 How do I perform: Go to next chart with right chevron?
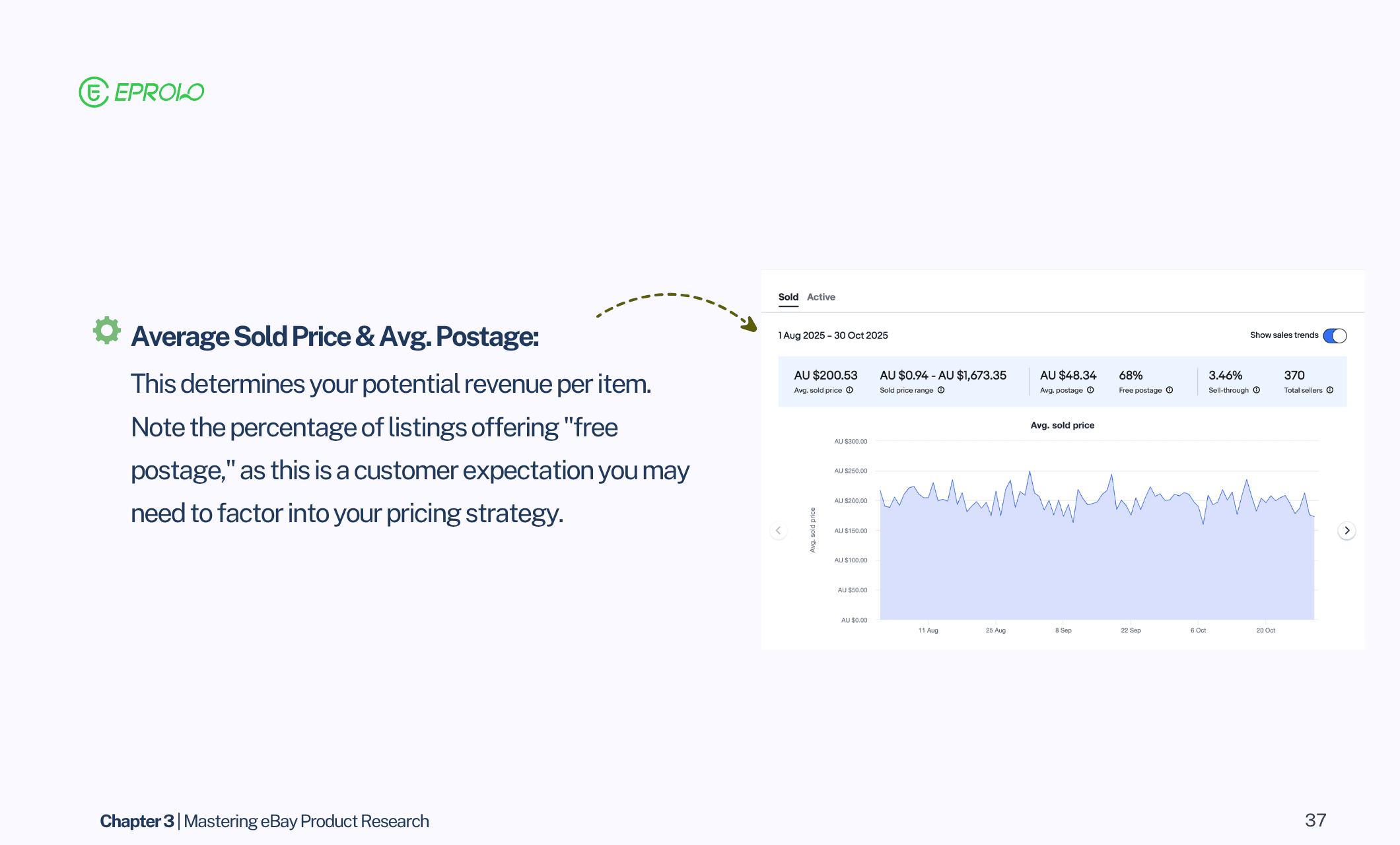click(1347, 531)
